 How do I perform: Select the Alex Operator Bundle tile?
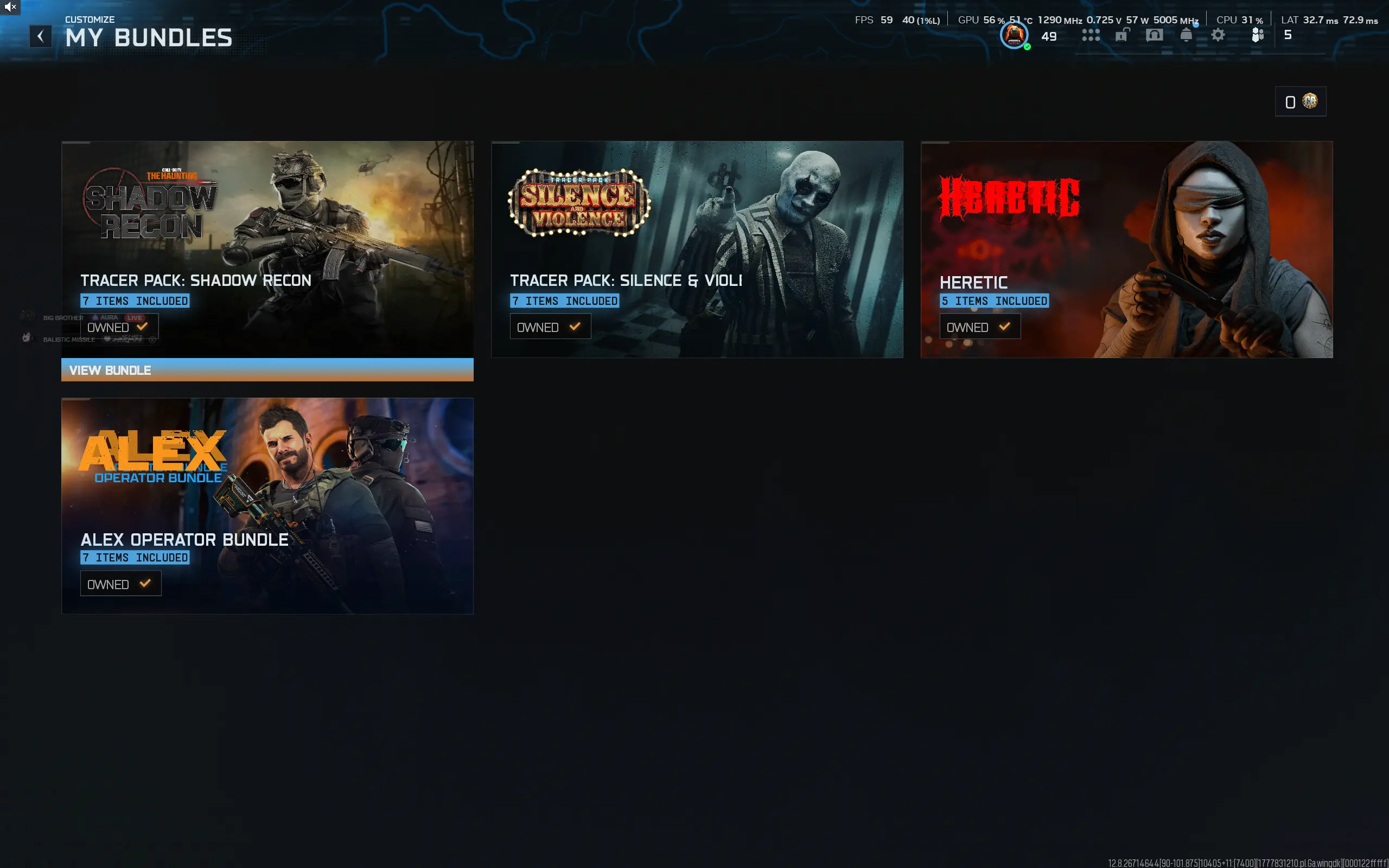pyautogui.click(x=267, y=506)
